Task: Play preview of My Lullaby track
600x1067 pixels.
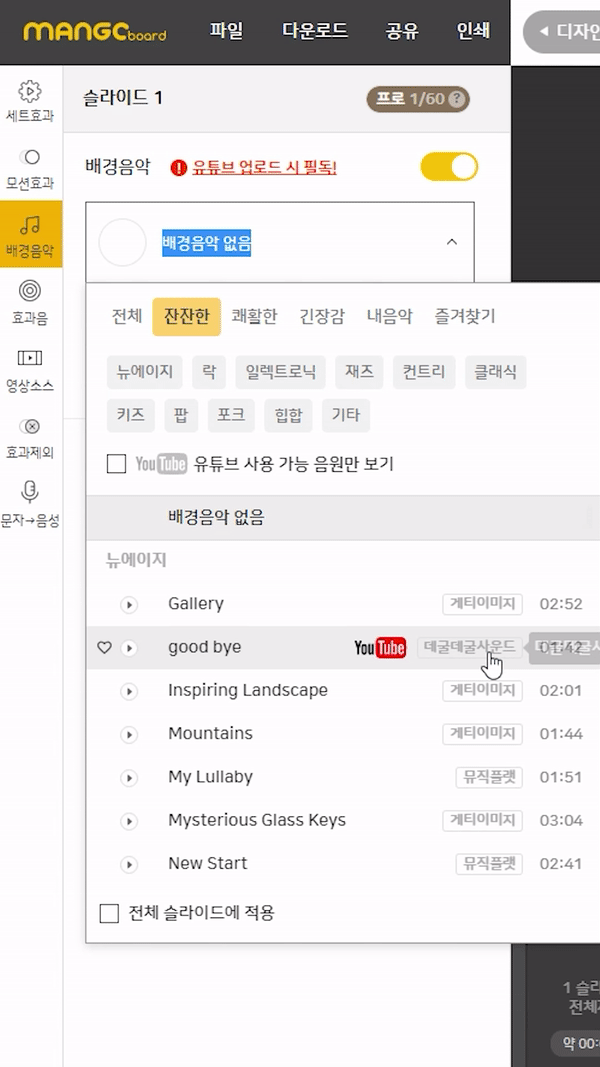Action: 129,778
